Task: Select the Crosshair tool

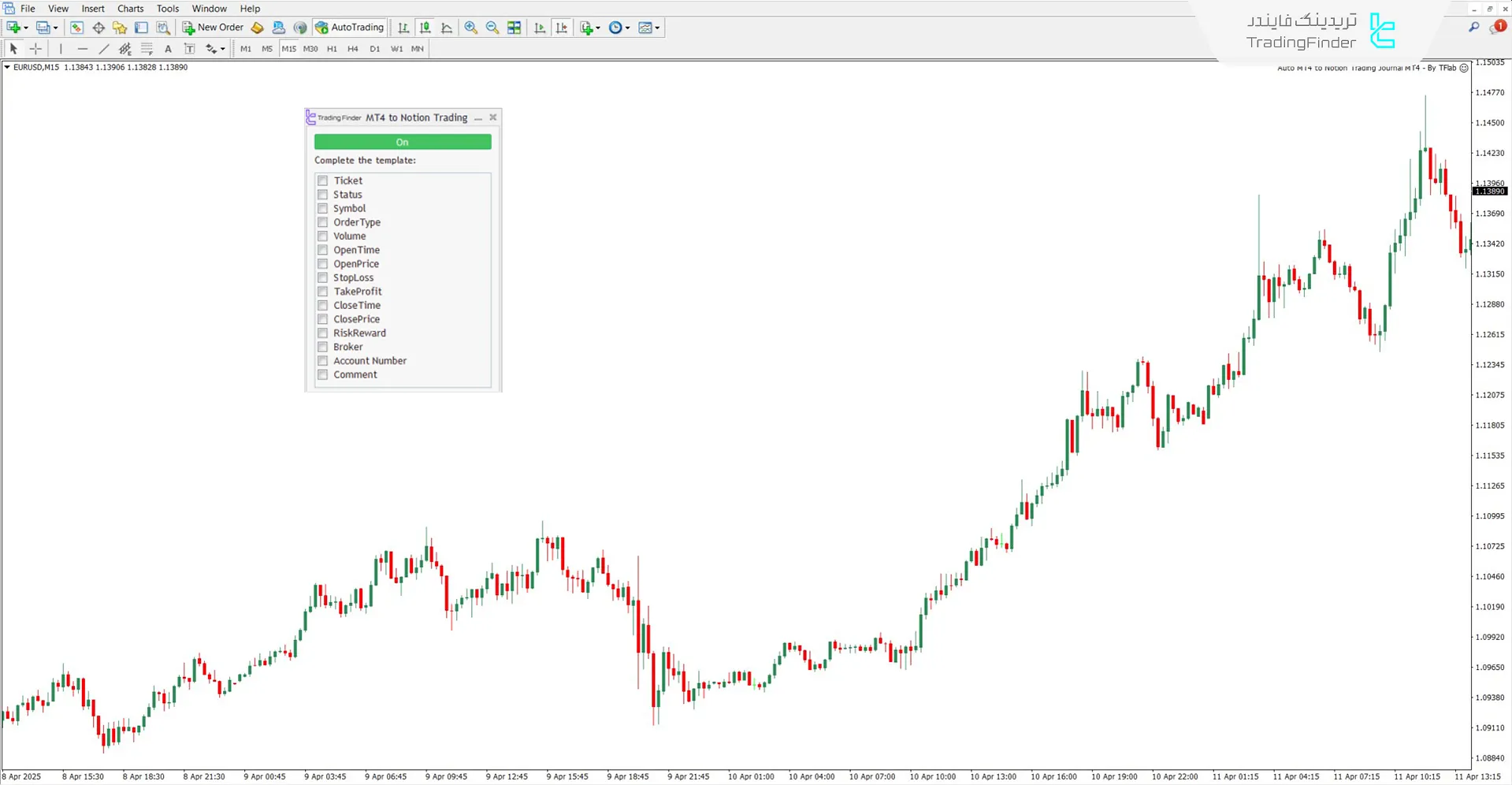Action: click(x=35, y=49)
